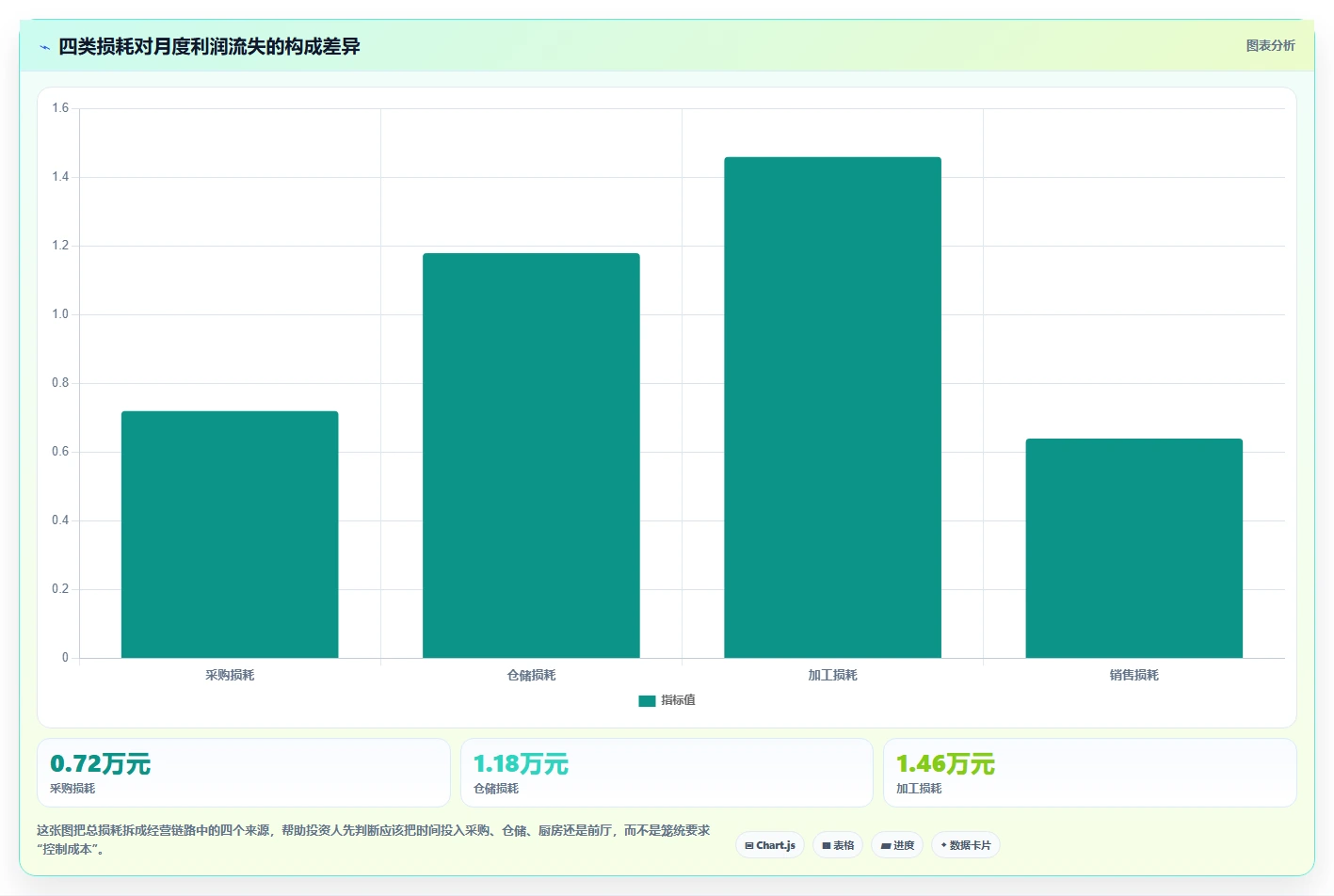Toggle the 指标值 legend color swatch

tap(647, 700)
